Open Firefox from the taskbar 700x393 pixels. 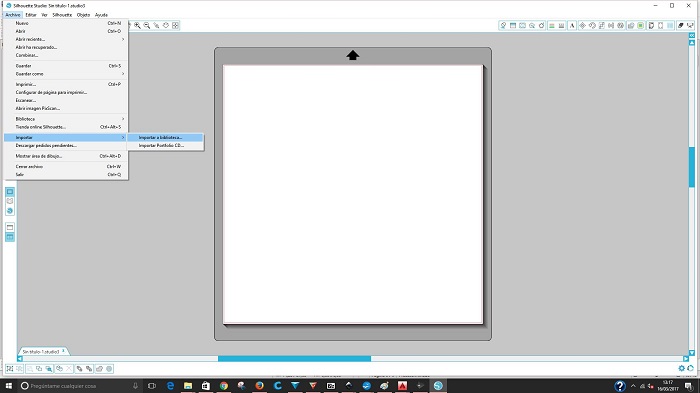(259, 386)
